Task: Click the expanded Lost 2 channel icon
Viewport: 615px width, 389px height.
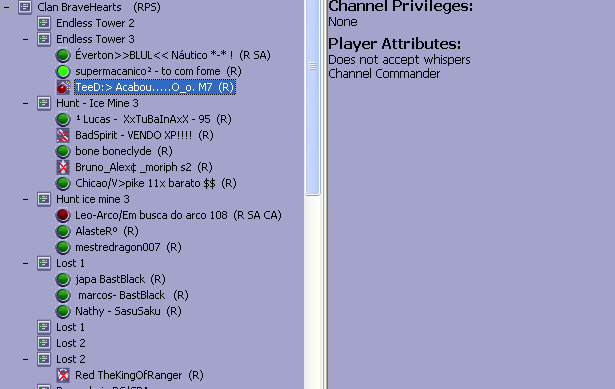Action: 44,359
